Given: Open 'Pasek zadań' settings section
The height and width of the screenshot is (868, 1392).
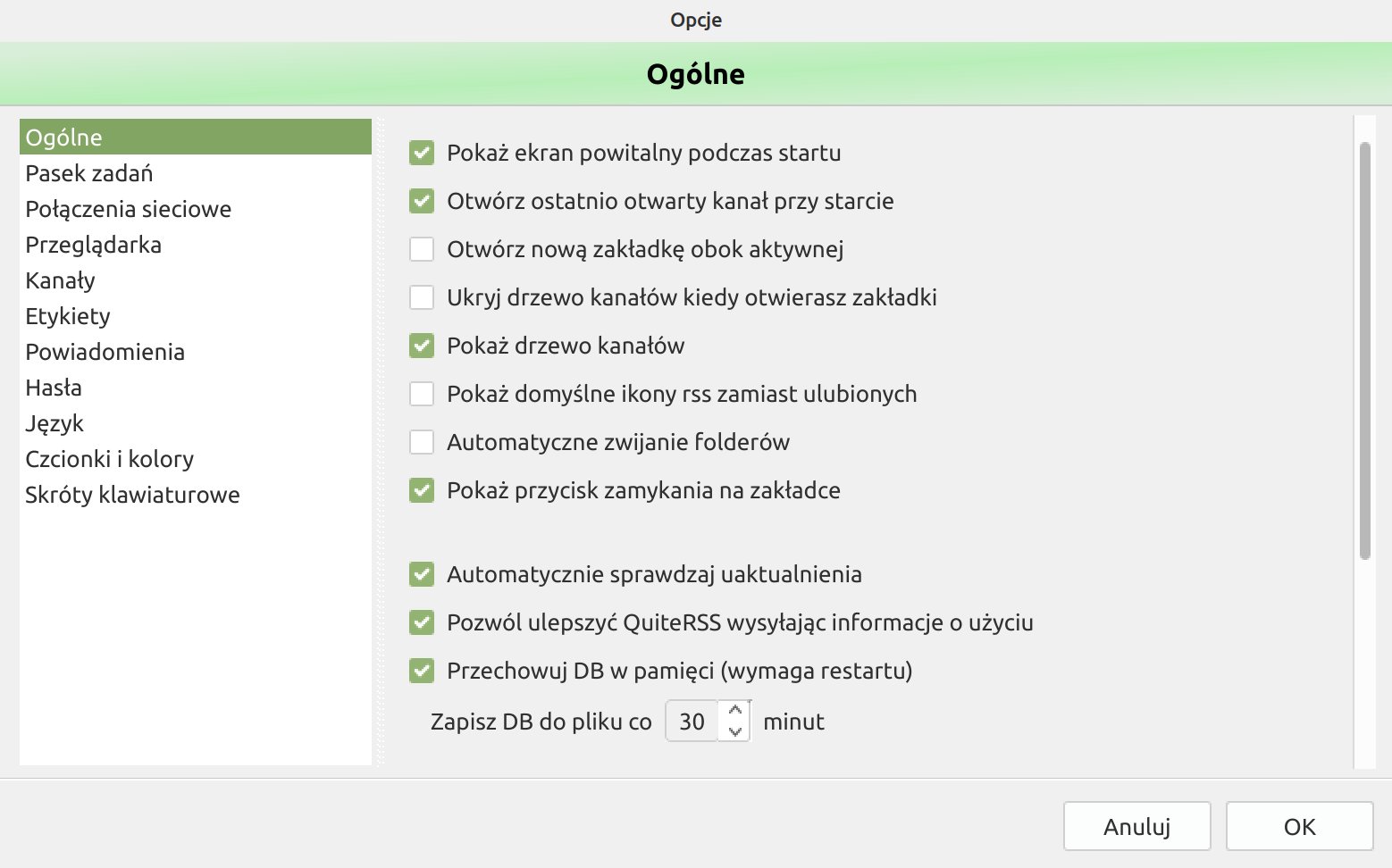Looking at the screenshot, I should pos(89,173).
